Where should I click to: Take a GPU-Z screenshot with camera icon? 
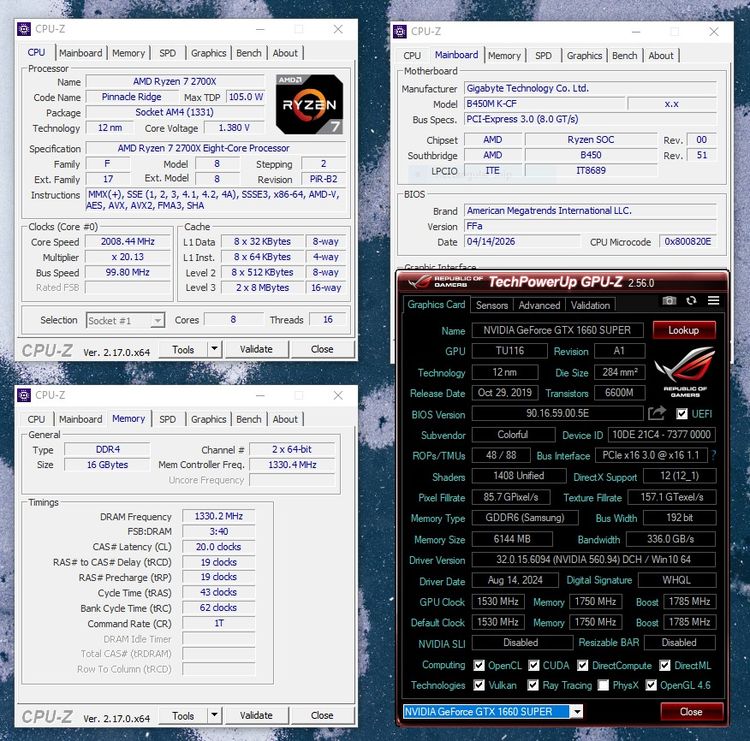pos(669,300)
